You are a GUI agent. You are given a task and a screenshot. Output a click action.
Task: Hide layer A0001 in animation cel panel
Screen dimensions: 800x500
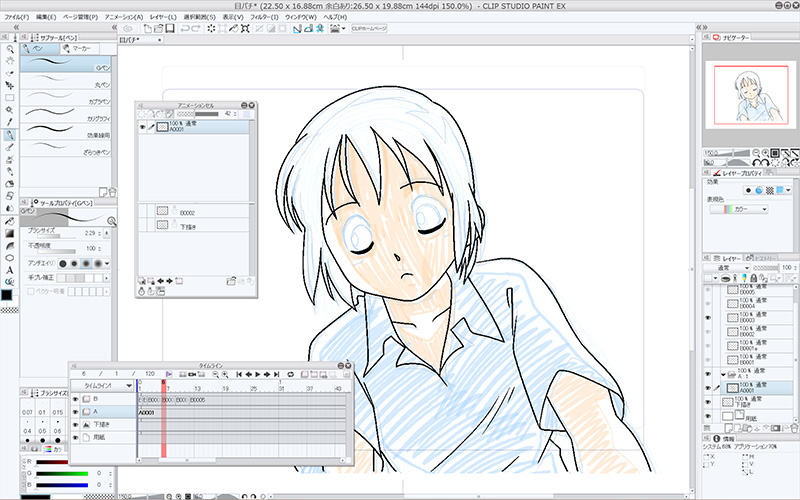click(x=142, y=129)
